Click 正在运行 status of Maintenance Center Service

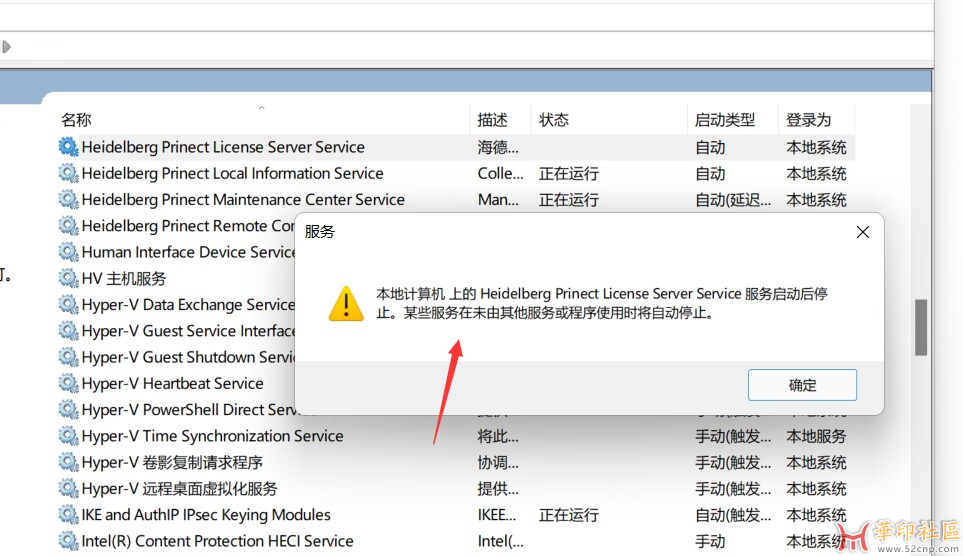coord(569,200)
